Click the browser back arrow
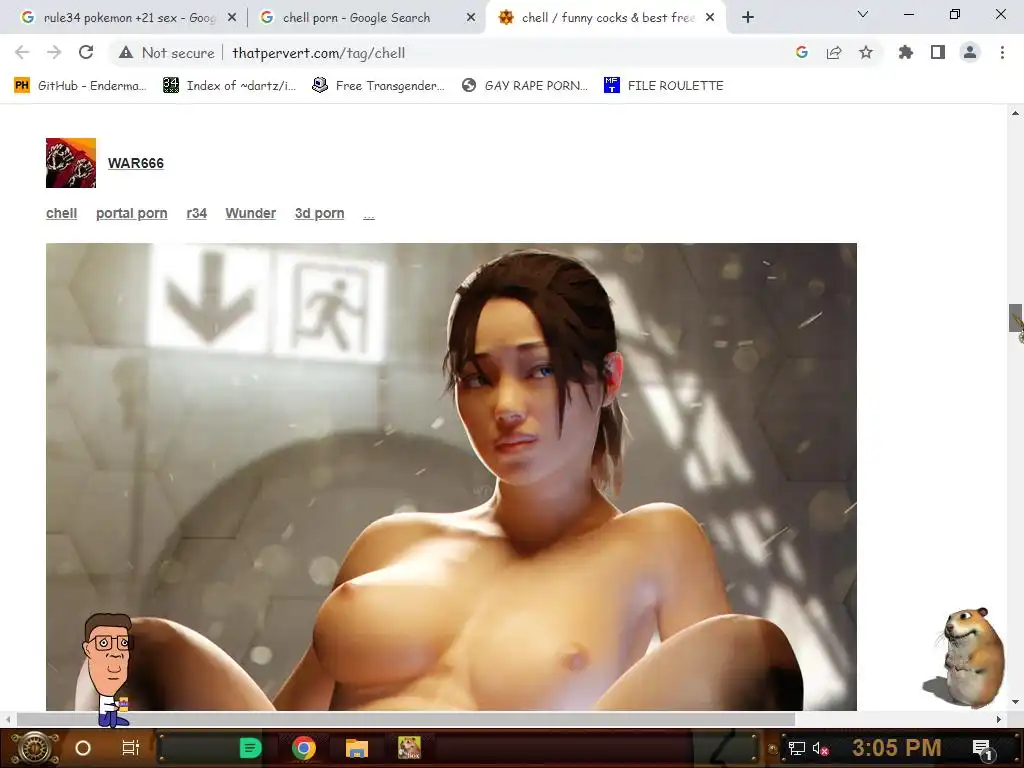1024x768 pixels. (x=22, y=52)
